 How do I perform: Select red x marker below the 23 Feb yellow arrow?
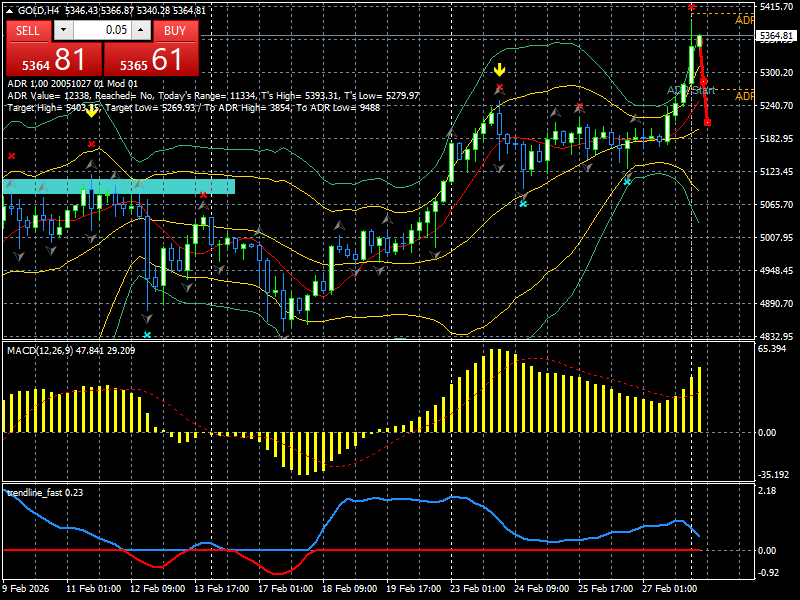tap(499, 87)
